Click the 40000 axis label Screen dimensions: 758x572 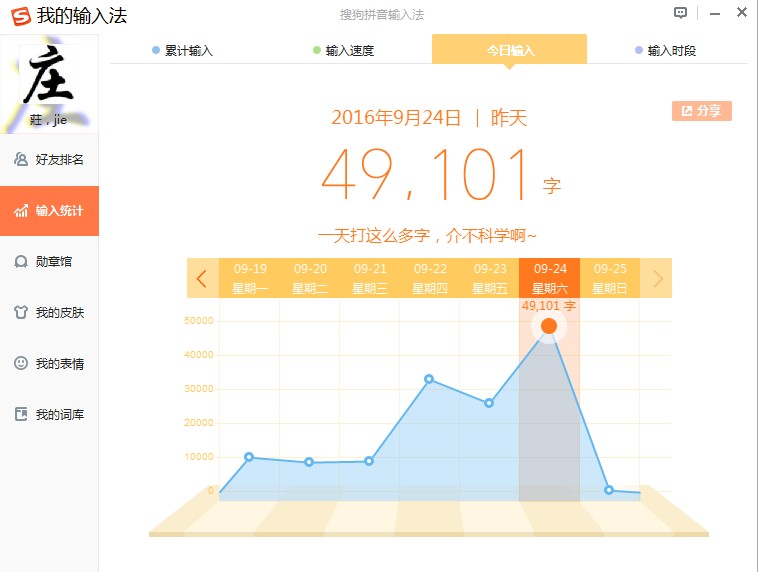(x=199, y=355)
